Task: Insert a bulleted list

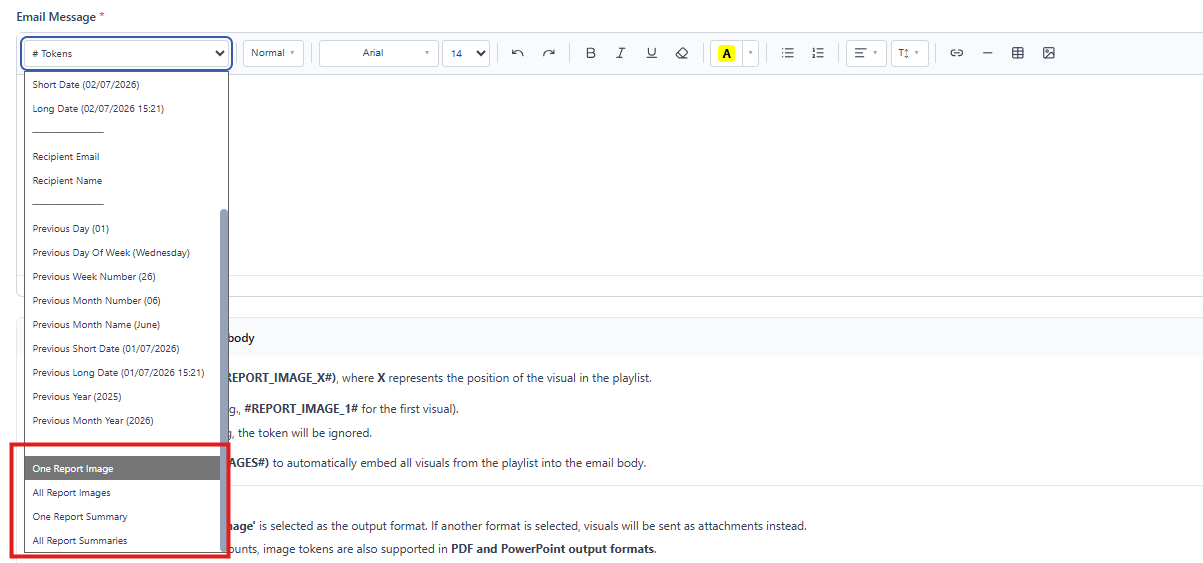Action: pos(787,53)
